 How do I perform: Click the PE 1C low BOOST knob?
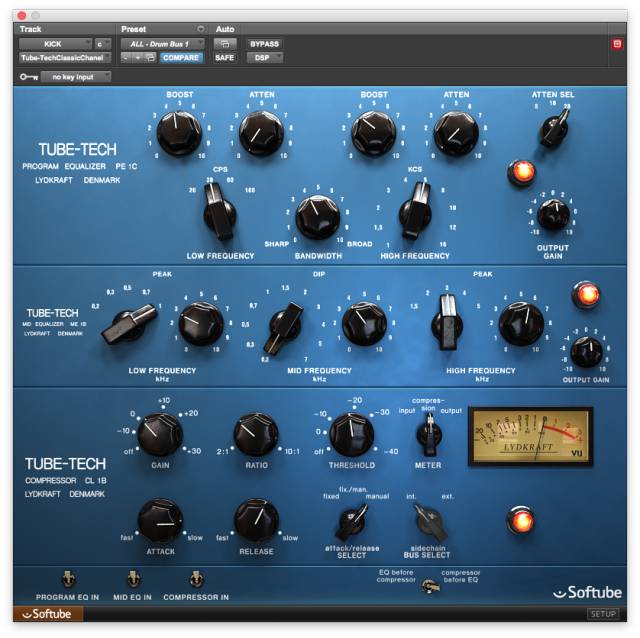tap(179, 133)
